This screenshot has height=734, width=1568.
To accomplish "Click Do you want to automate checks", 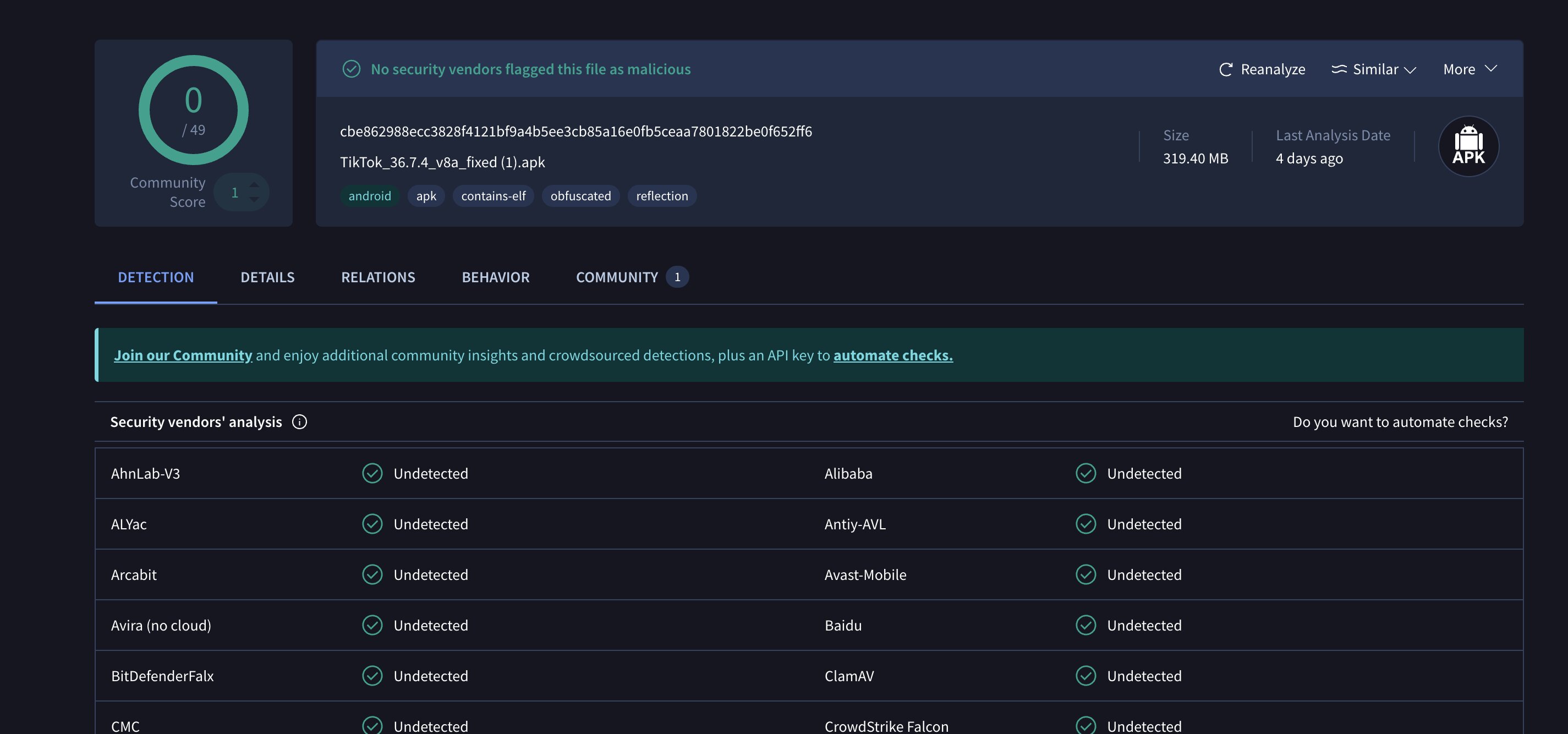I will [1400, 422].
